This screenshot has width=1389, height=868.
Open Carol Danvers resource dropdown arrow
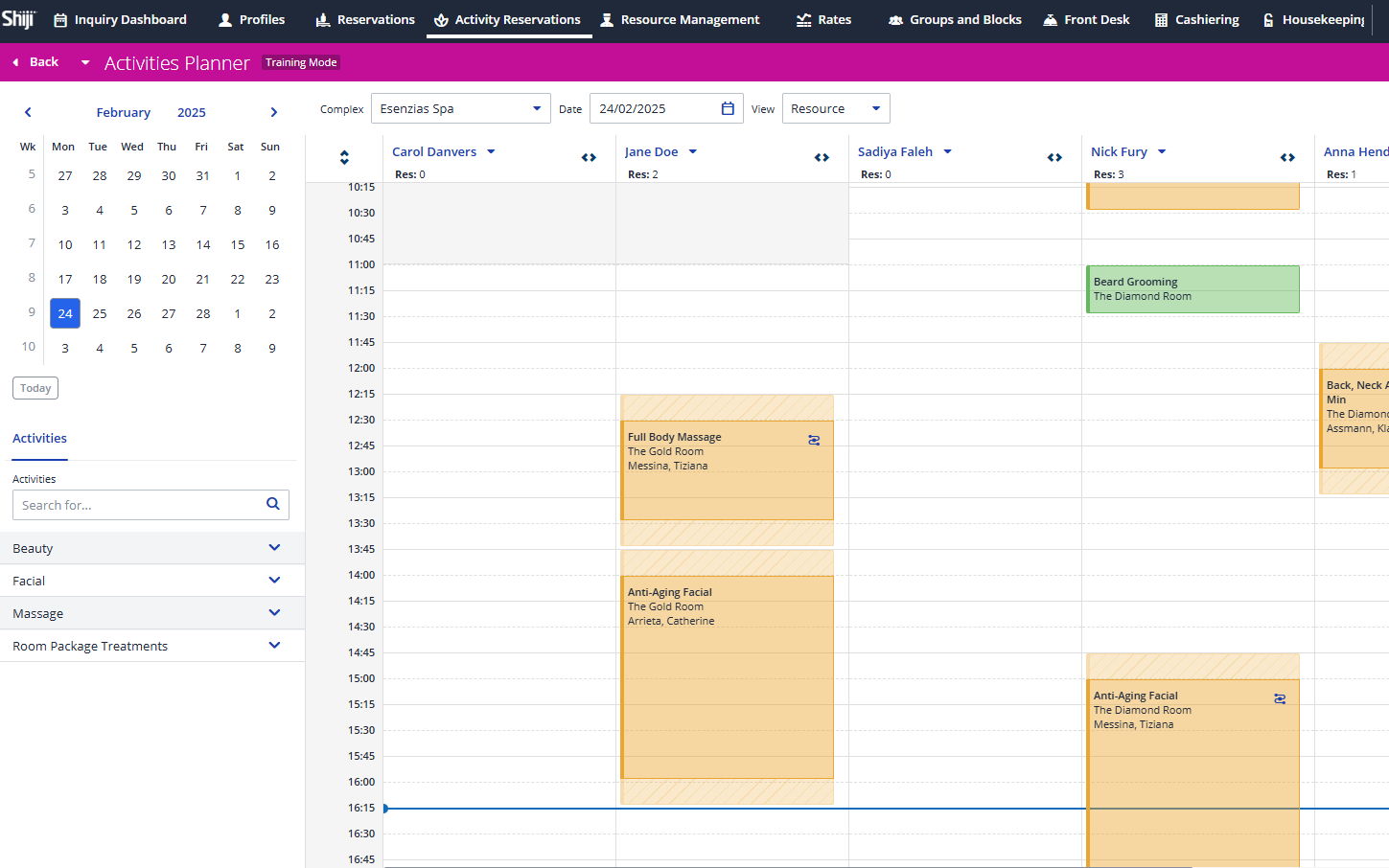pyautogui.click(x=491, y=151)
